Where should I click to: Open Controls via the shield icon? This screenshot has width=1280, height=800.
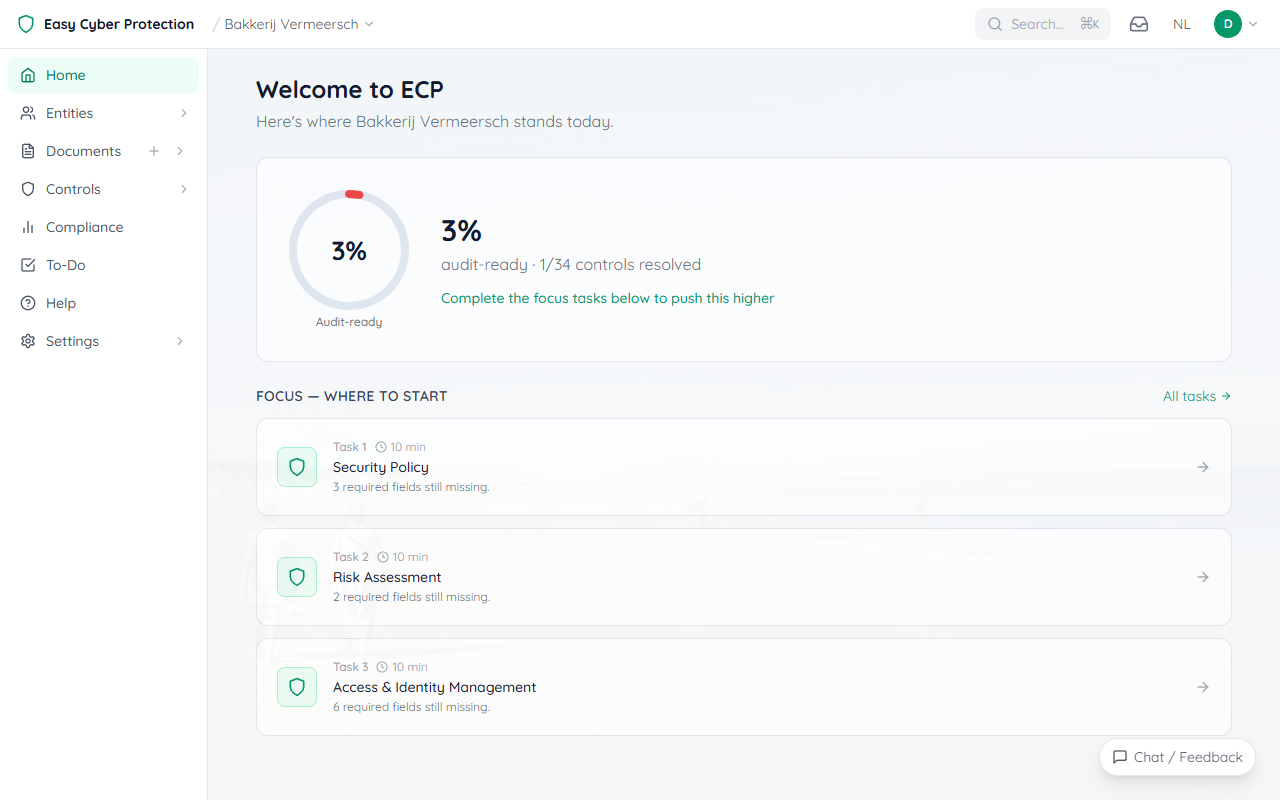pos(28,188)
